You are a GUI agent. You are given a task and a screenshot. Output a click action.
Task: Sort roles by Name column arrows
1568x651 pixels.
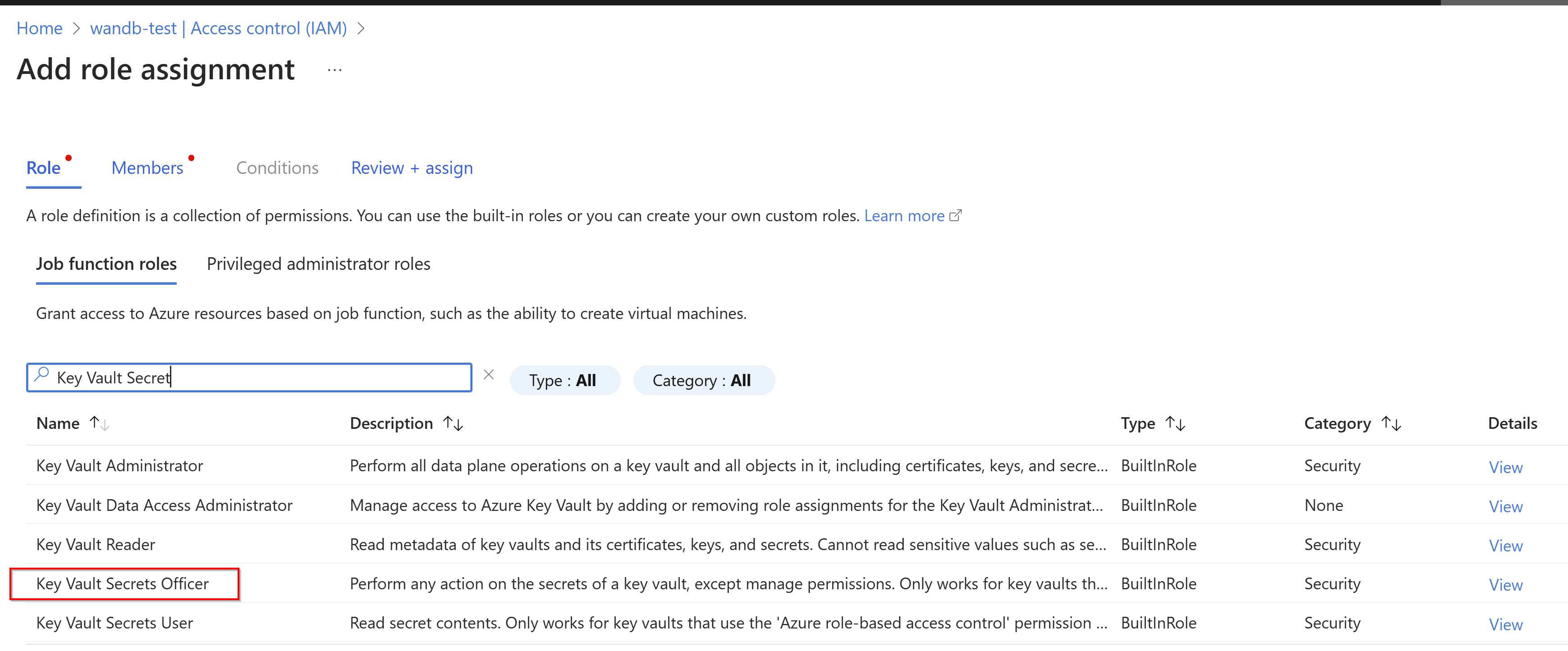99,423
